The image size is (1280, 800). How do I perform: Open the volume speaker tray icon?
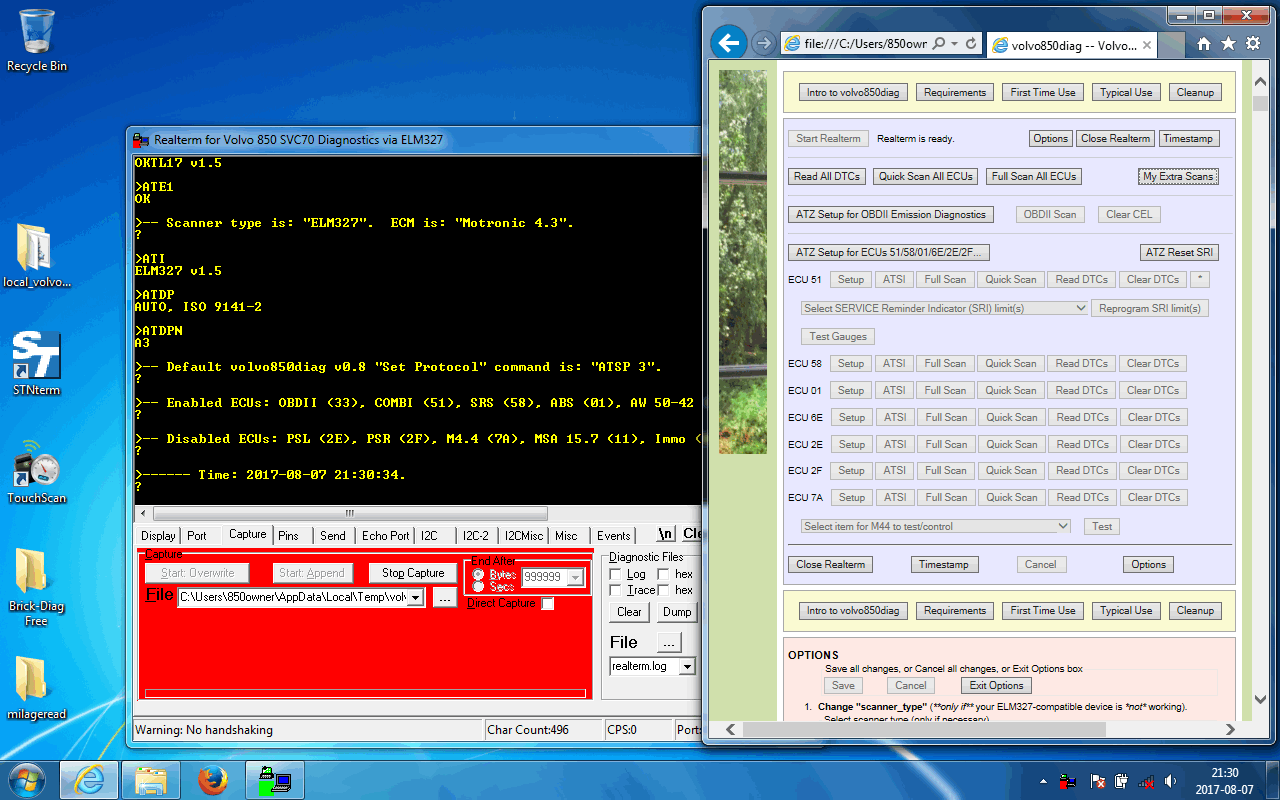1171,780
